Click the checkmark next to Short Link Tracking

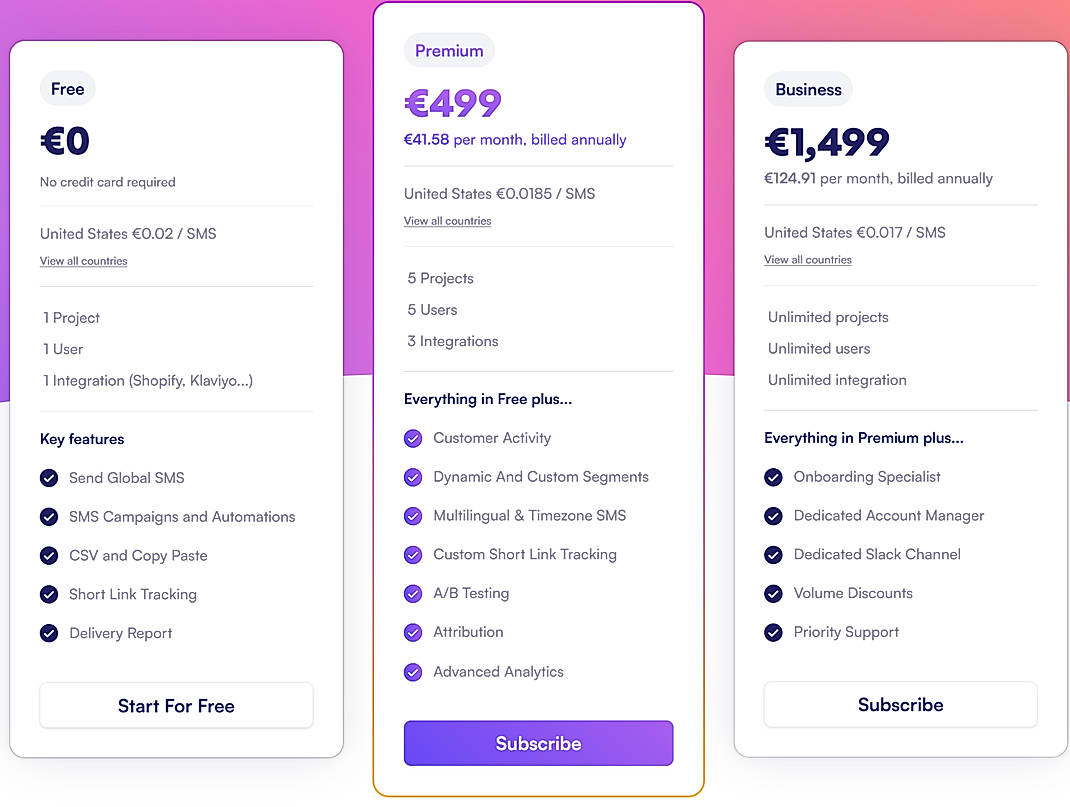click(49, 594)
